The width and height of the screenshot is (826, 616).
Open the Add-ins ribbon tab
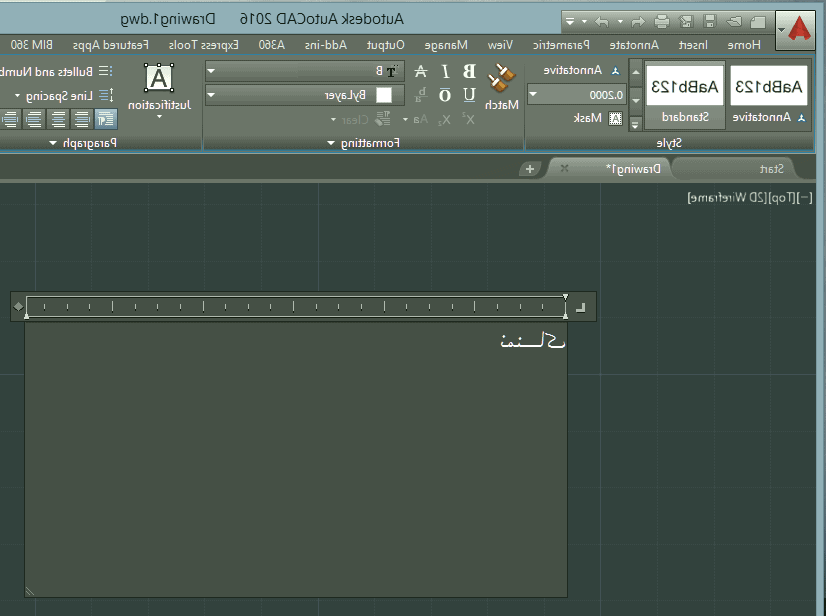coord(326,45)
